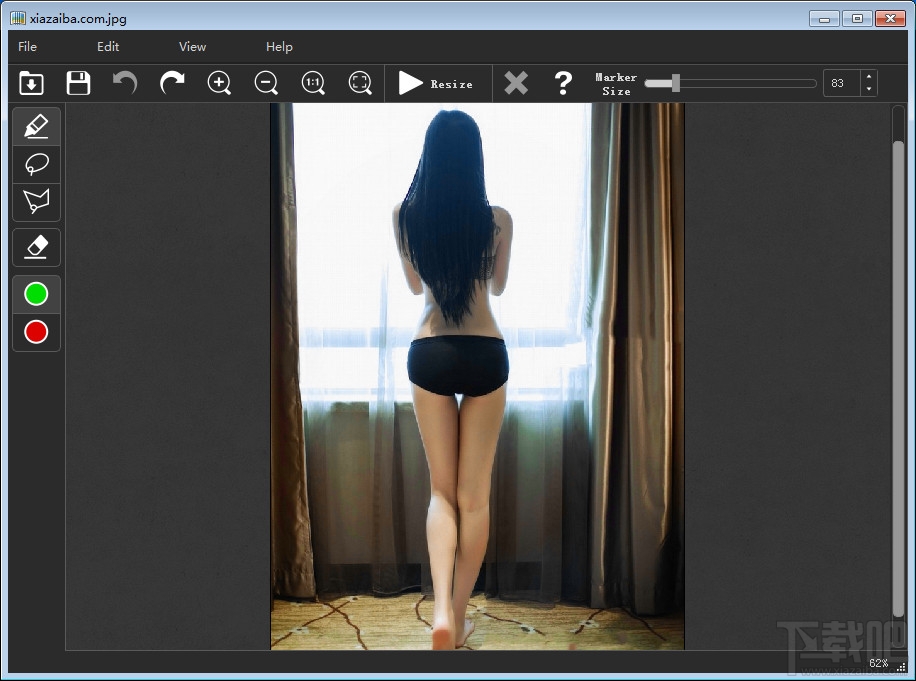Redo the last action
The width and height of the screenshot is (916, 681).
pos(172,83)
